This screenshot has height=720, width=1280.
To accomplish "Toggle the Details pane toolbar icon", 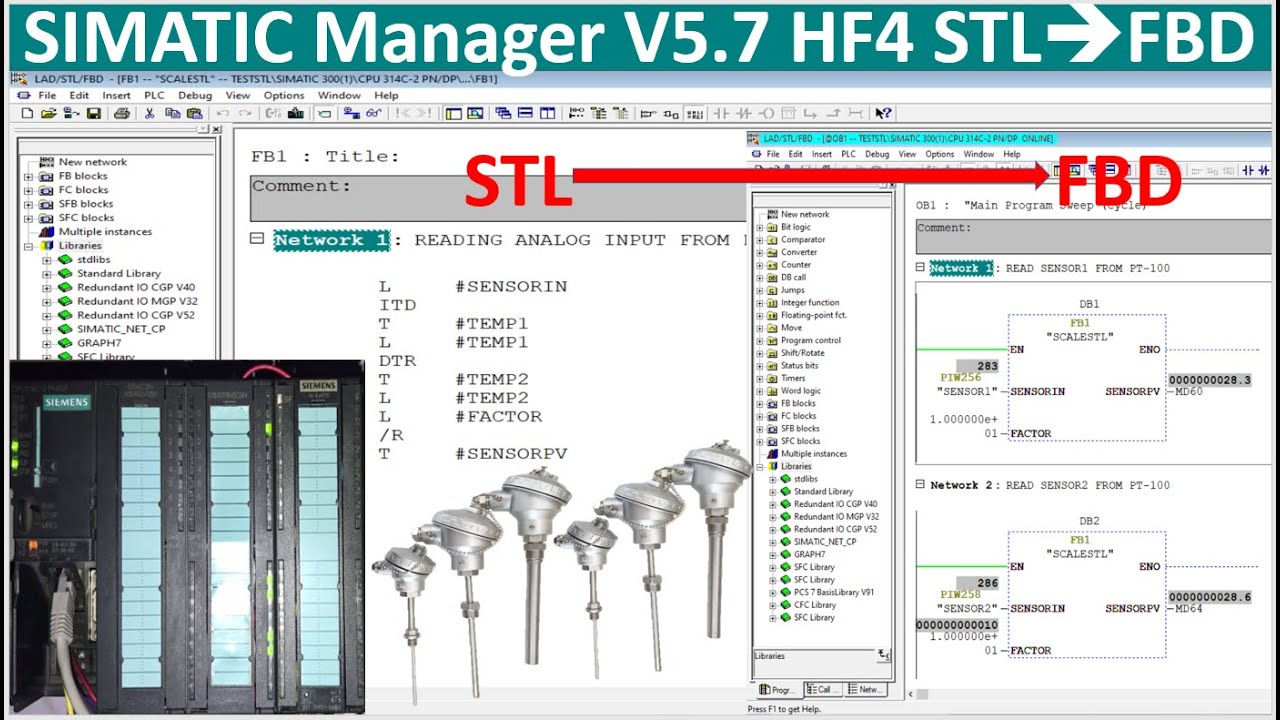I will 475,113.
